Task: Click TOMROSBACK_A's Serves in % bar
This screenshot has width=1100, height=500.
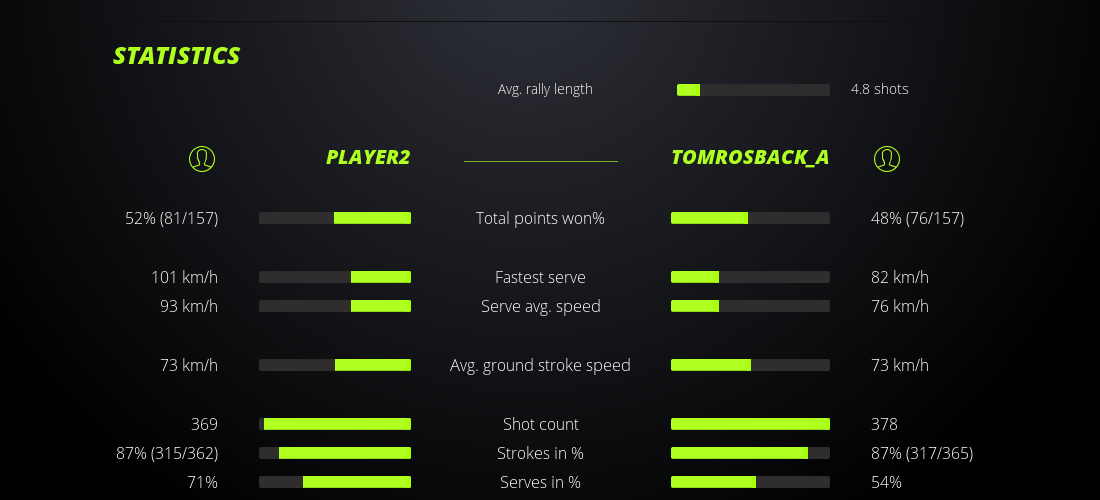Action: tap(750, 482)
